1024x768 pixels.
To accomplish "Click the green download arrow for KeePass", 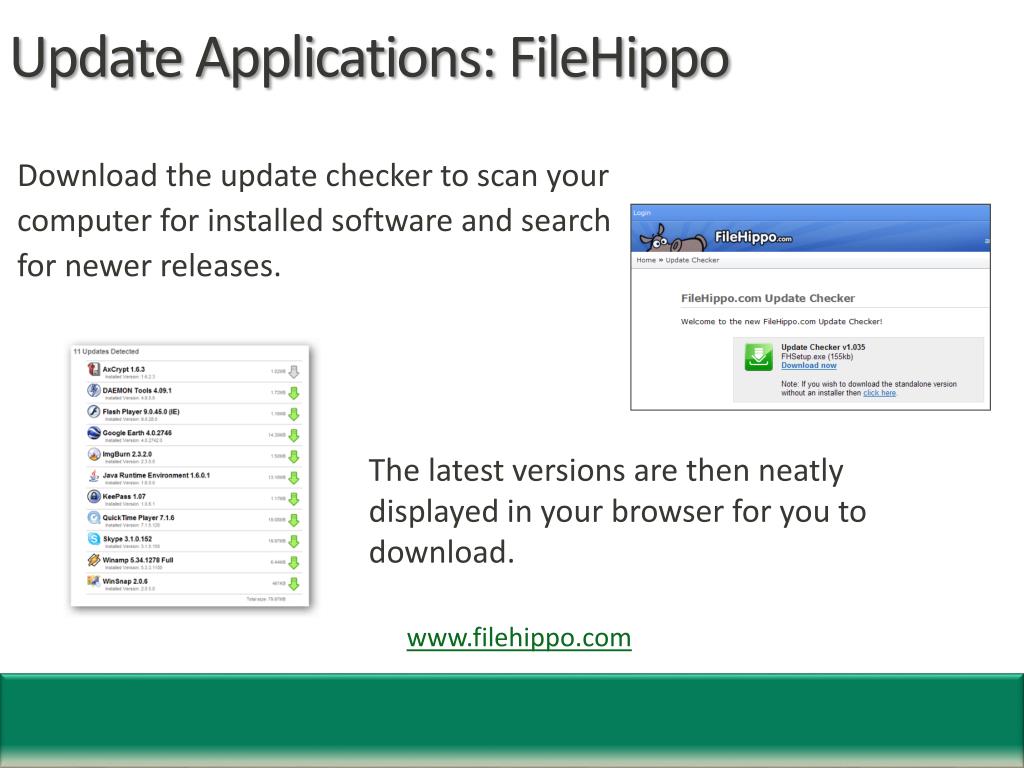I will click(x=294, y=499).
